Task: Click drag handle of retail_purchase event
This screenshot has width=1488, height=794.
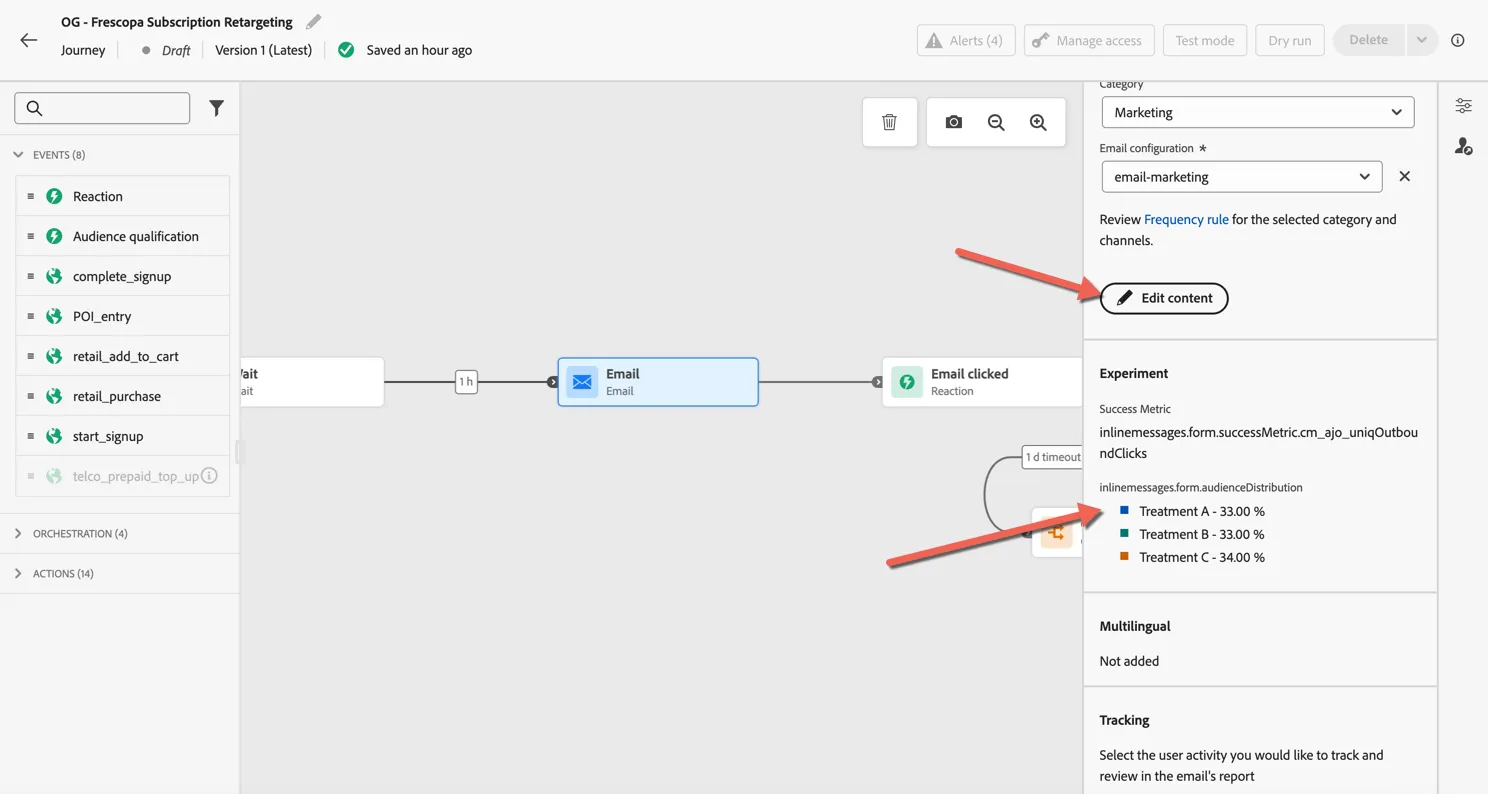Action: (31, 396)
